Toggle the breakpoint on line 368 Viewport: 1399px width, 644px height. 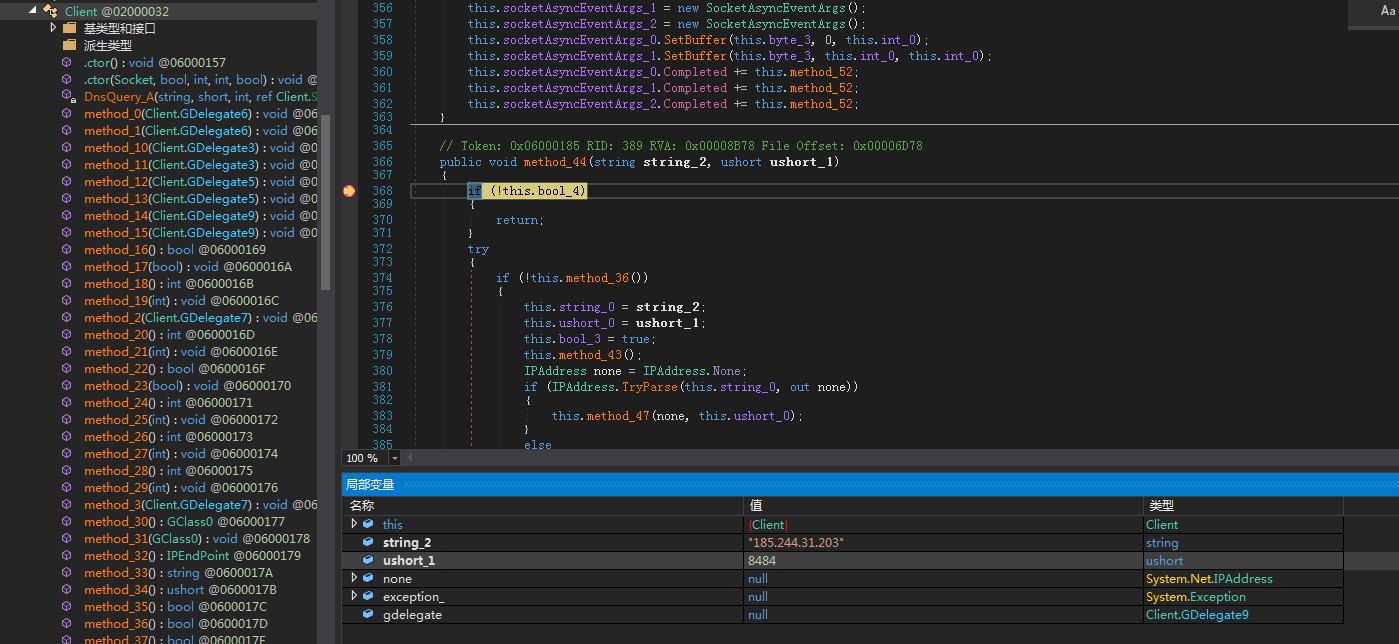point(349,190)
